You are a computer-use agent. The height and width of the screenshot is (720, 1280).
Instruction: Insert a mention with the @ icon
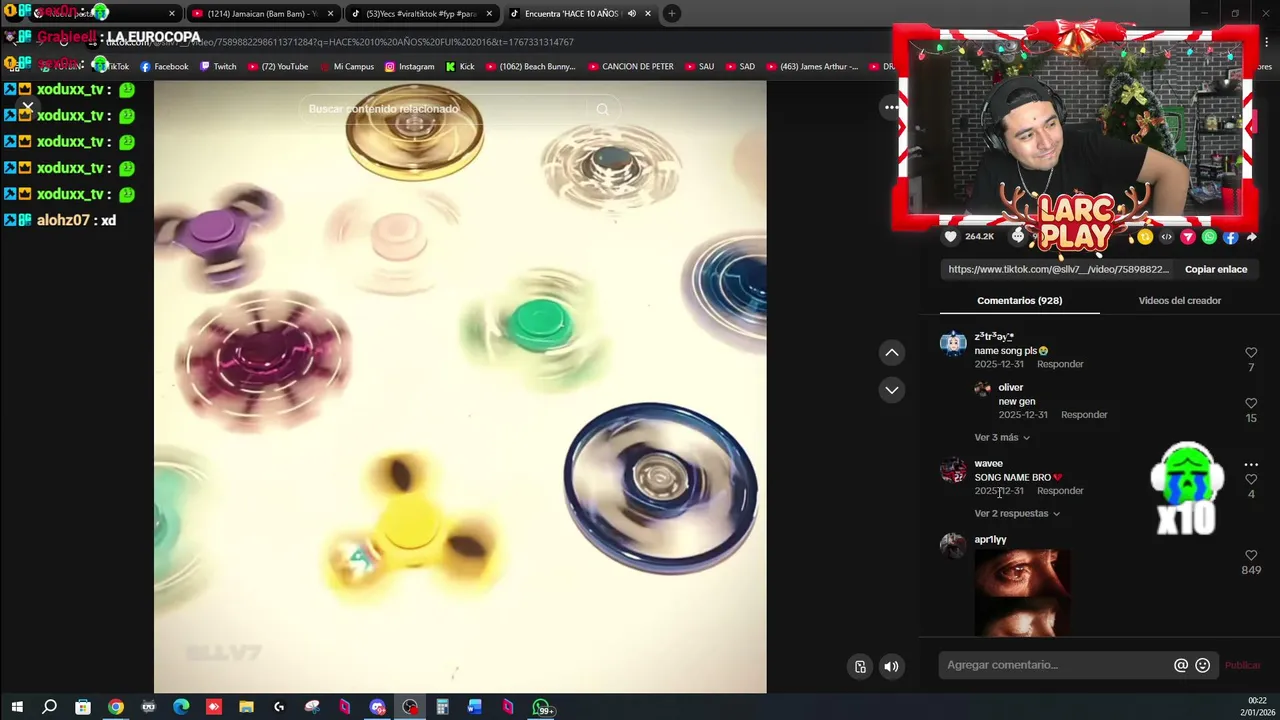pyautogui.click(x=1181, y=665)
